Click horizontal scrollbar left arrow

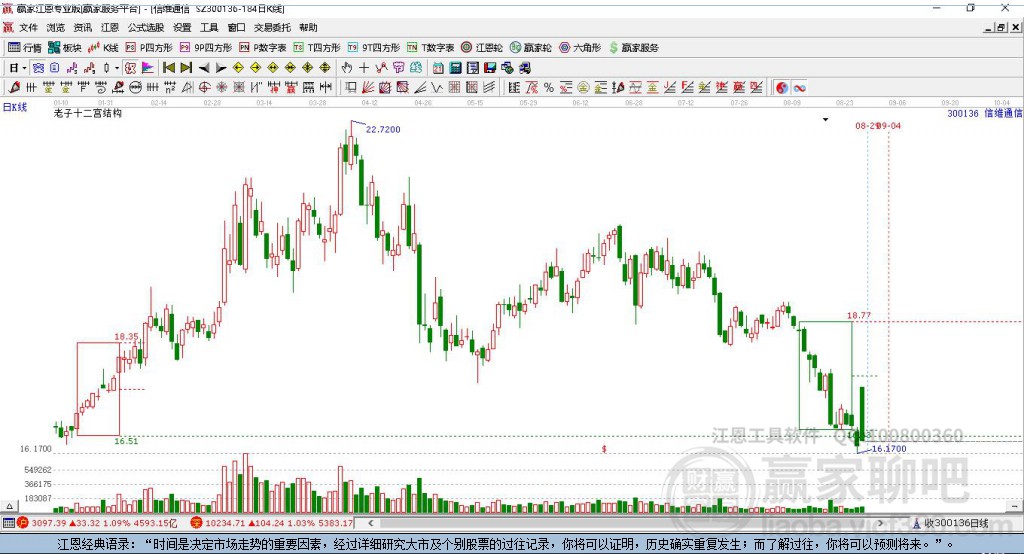tap(371, 523)
